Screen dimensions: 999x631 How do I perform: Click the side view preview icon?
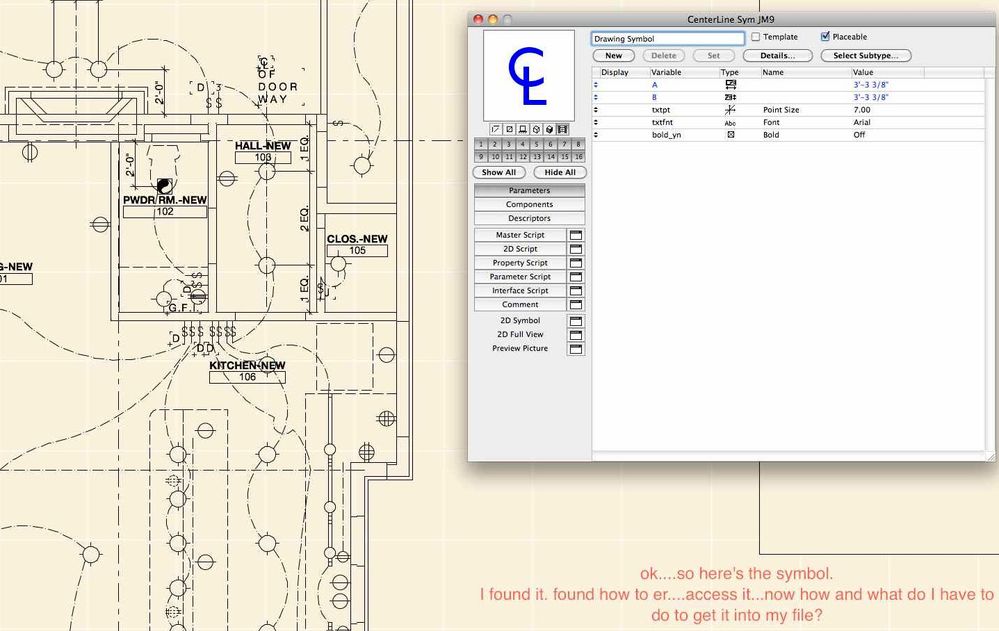tap(523, 129)
